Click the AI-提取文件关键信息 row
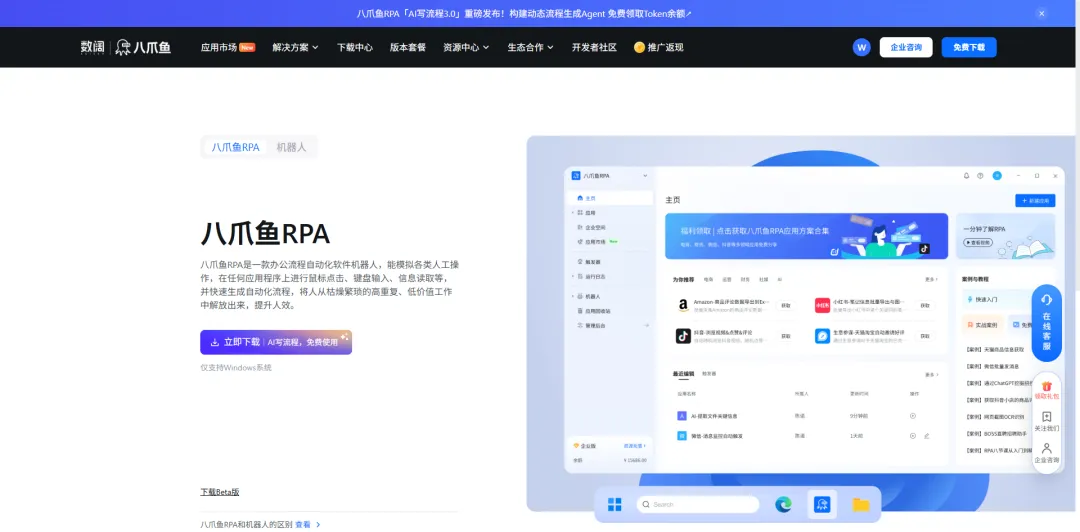 [x=805, y=416]
